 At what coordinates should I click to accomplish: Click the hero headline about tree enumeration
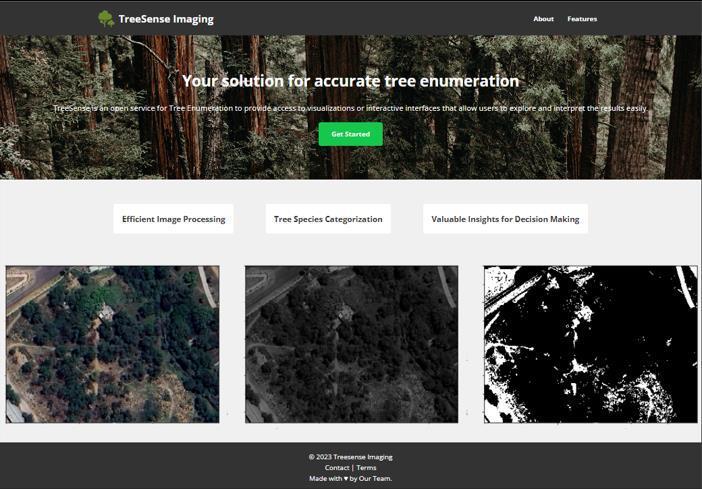click(x=351, y=81)
